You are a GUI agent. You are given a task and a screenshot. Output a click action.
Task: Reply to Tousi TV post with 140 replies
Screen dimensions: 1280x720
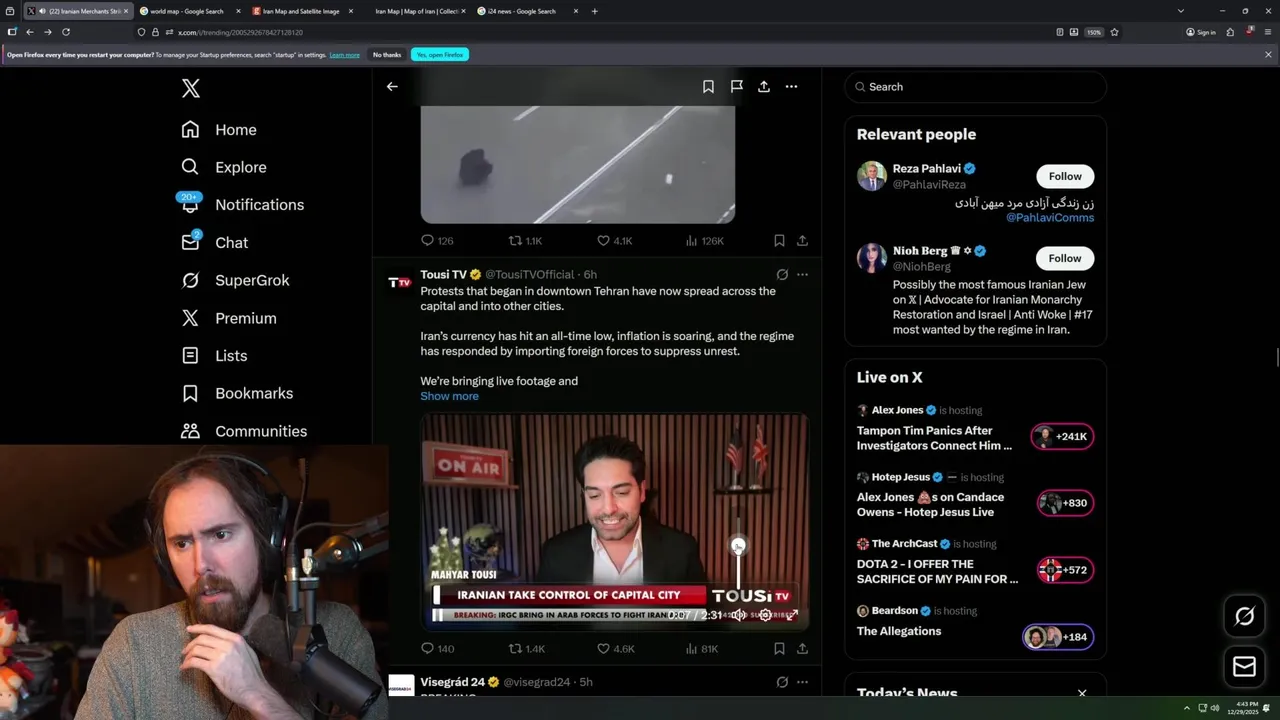tap(437, 649)
